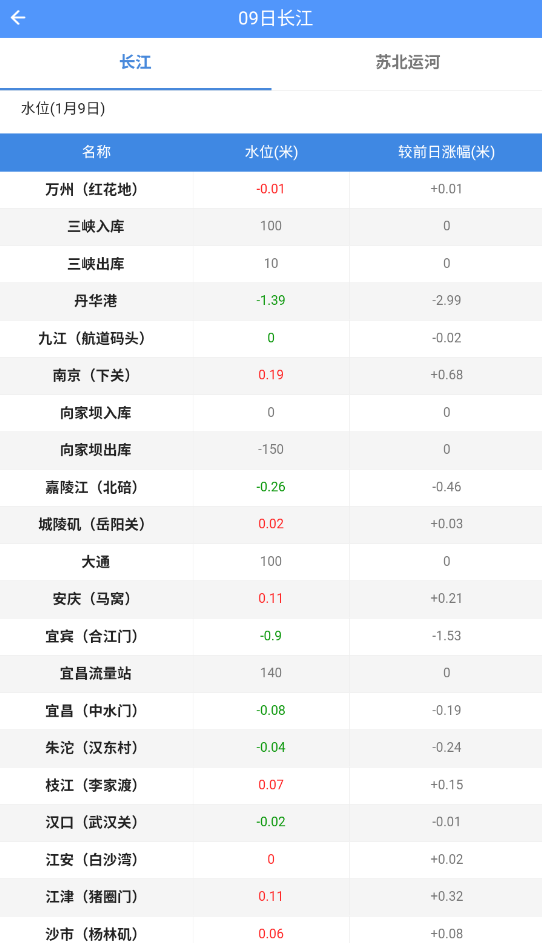Image resolution: width=542 pixels, height=943 pixels.
Task: Tap the back arrow icon
Action: (x=18, y=18)
